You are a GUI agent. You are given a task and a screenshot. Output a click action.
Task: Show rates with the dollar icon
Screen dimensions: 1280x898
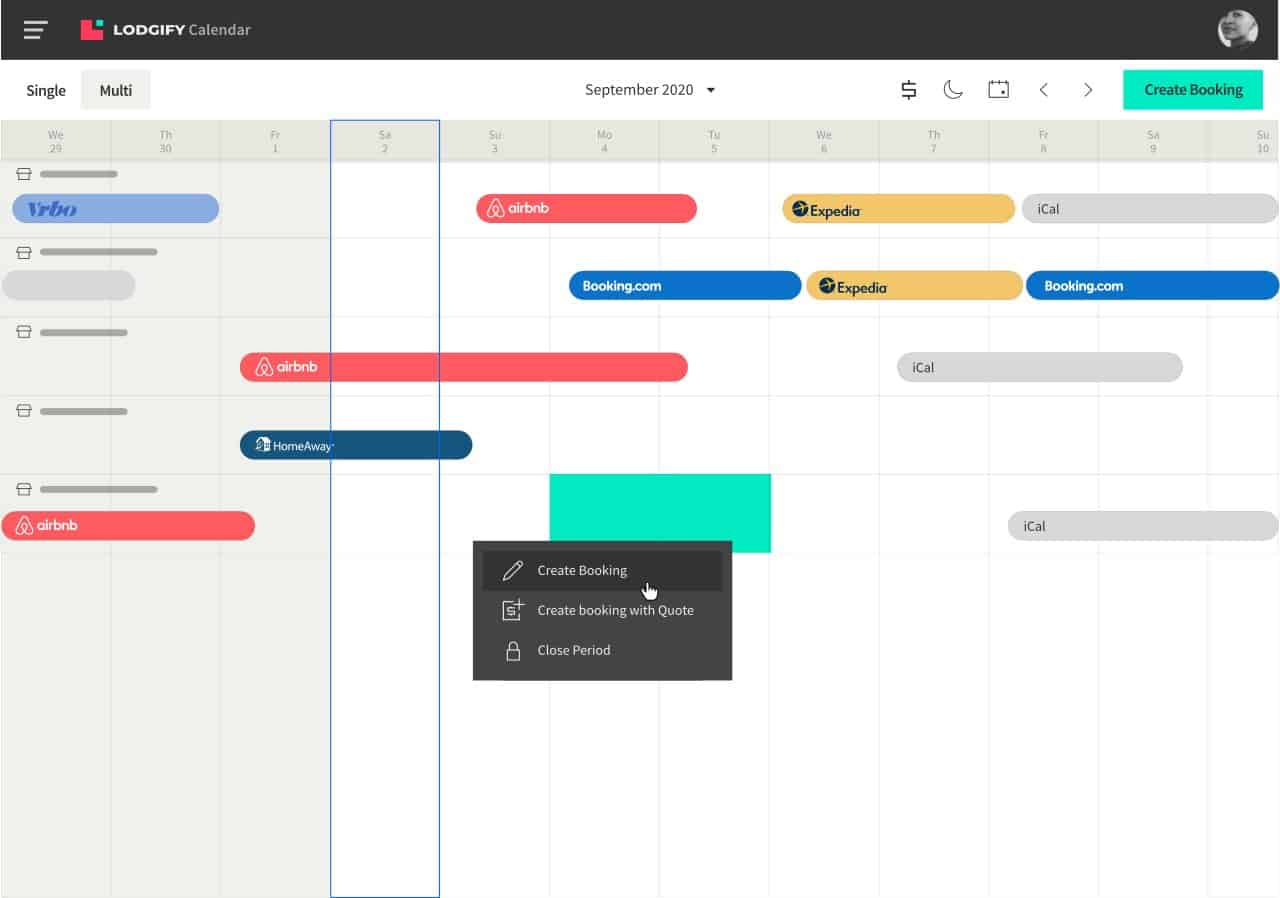pyautogui.click(x=908, y=90)
